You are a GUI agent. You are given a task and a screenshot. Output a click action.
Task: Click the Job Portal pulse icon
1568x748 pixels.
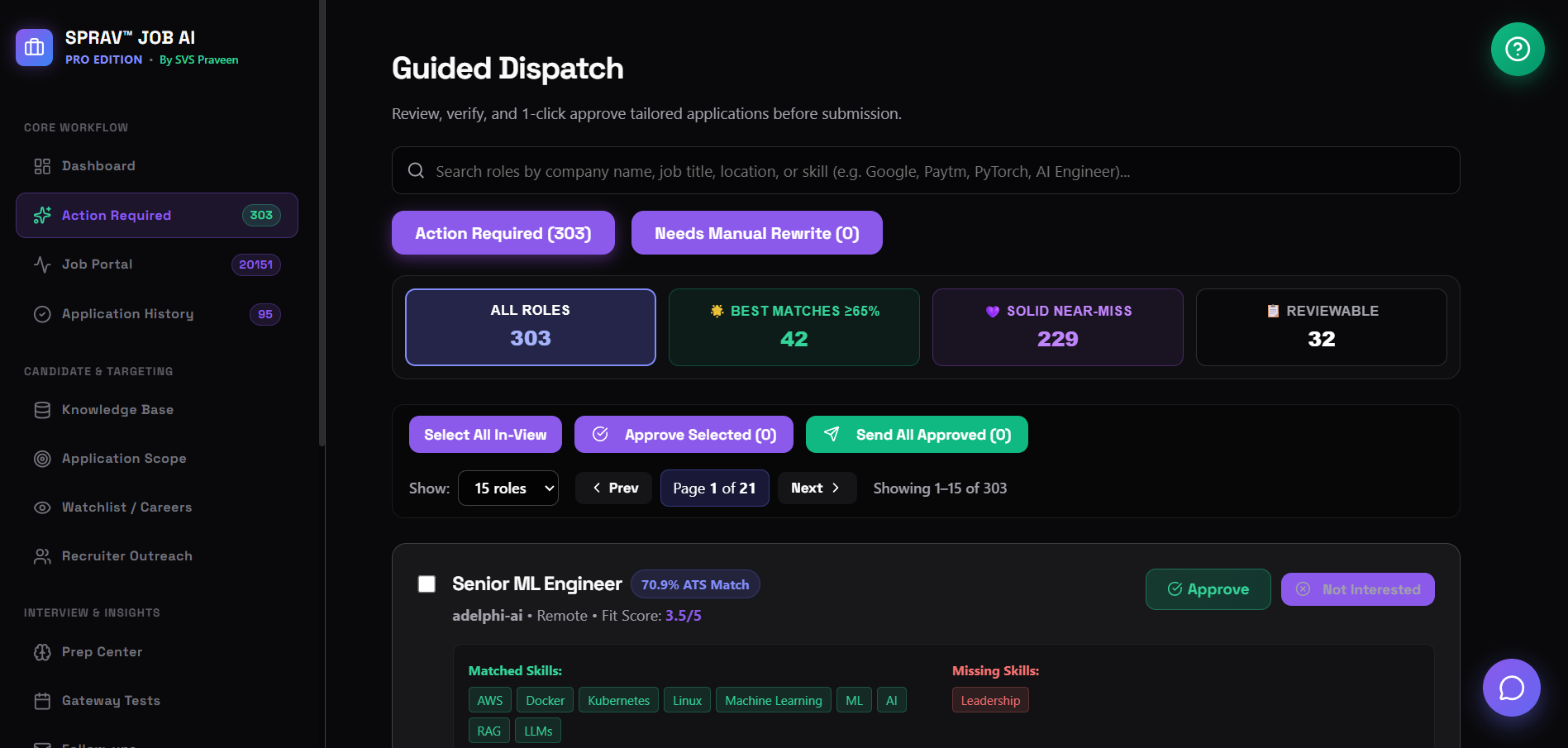pyautogui.click(x=42, y=264)
